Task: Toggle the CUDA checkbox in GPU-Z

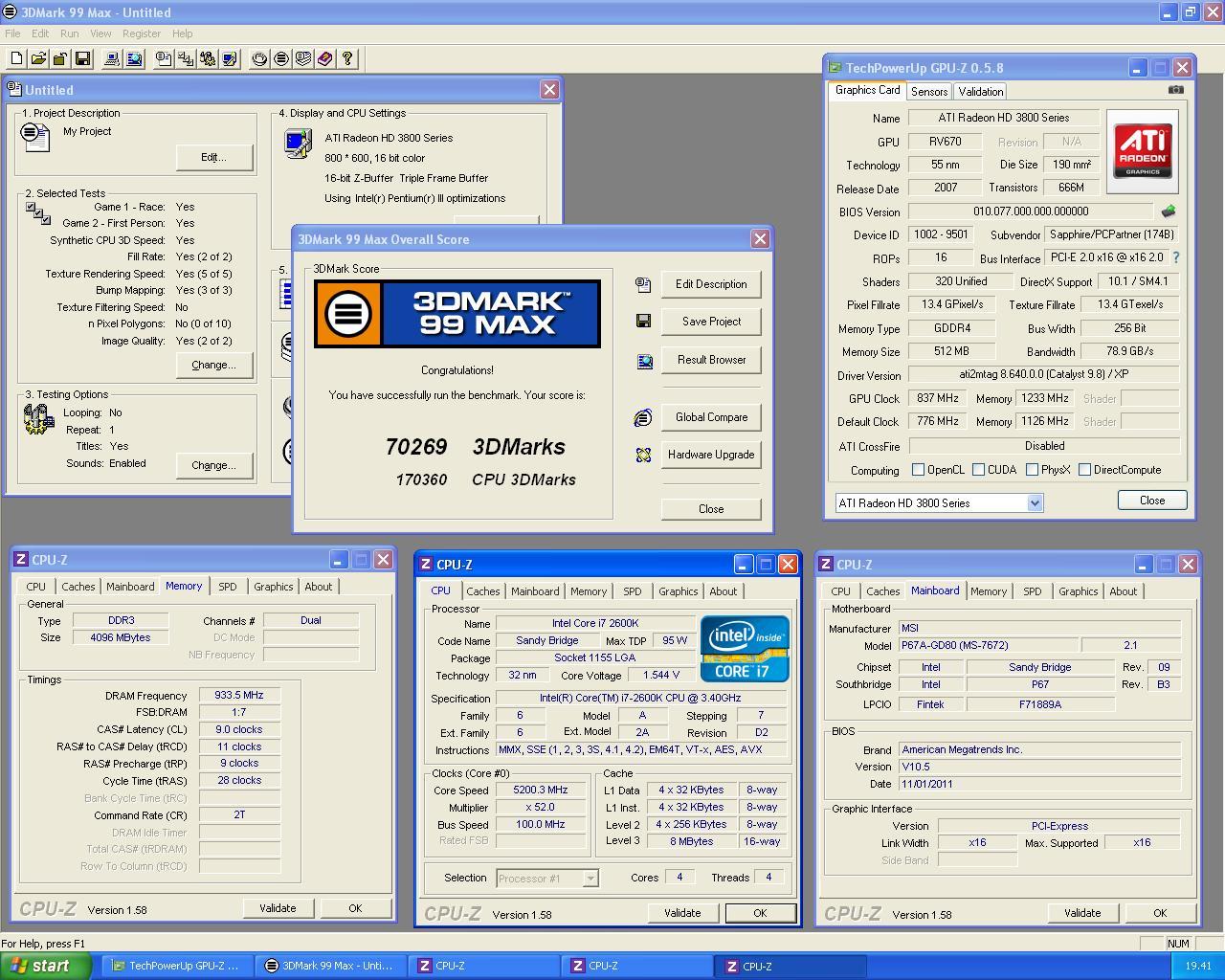Action: click(x=978, y=470)
